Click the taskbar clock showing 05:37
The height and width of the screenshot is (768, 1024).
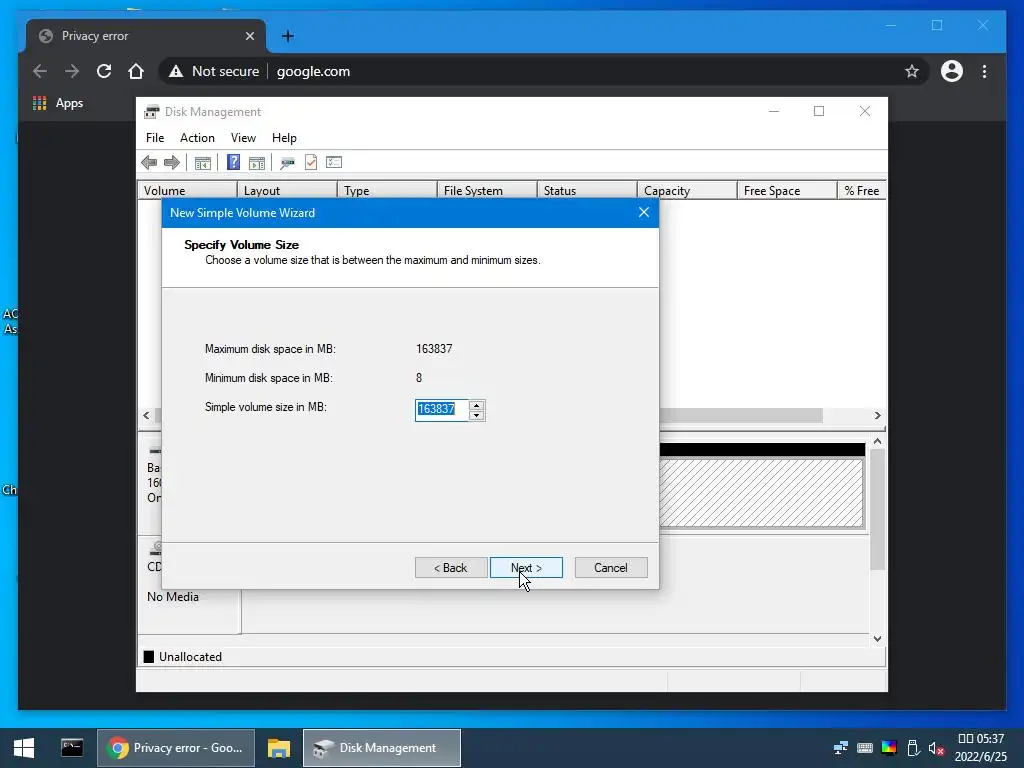(x=981, y=748)
